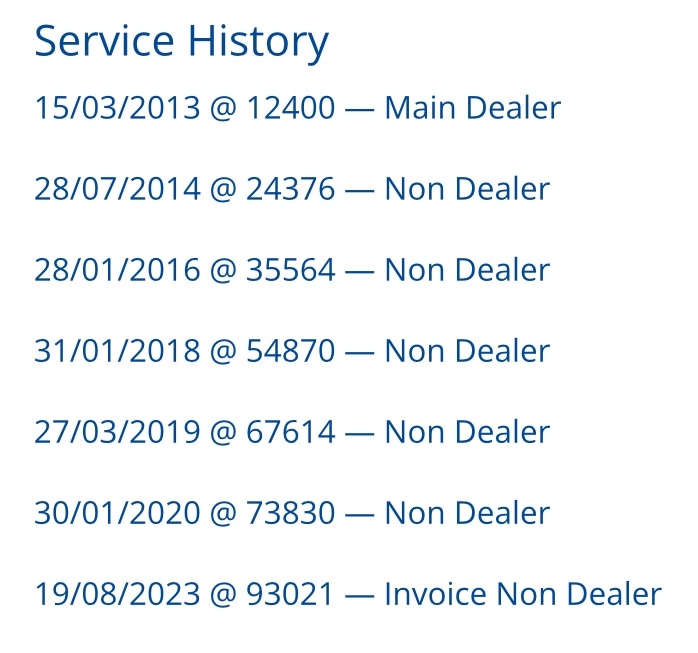Screen dimensions: 698x653
Task: Select the 19/08/2023 service date
Action: click(117, 594)
